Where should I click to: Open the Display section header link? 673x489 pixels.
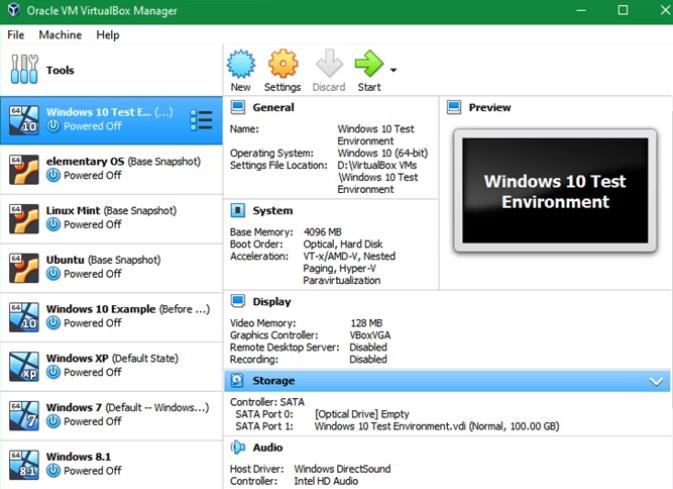coord(272,302)
